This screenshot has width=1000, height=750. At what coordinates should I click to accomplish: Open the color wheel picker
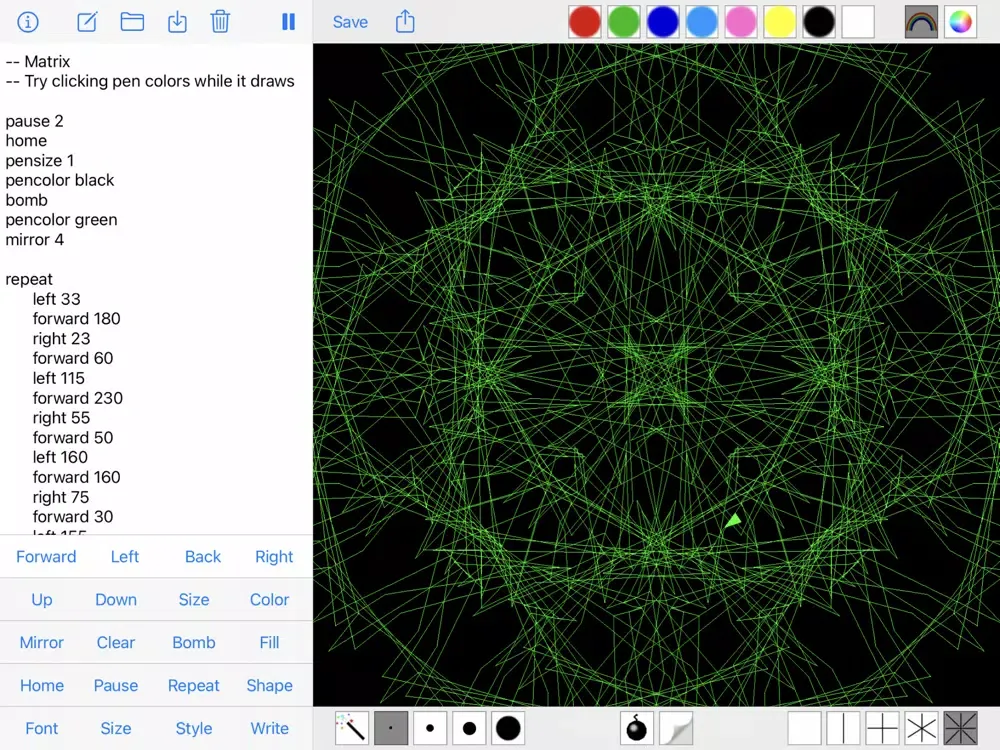coord(960,22)
